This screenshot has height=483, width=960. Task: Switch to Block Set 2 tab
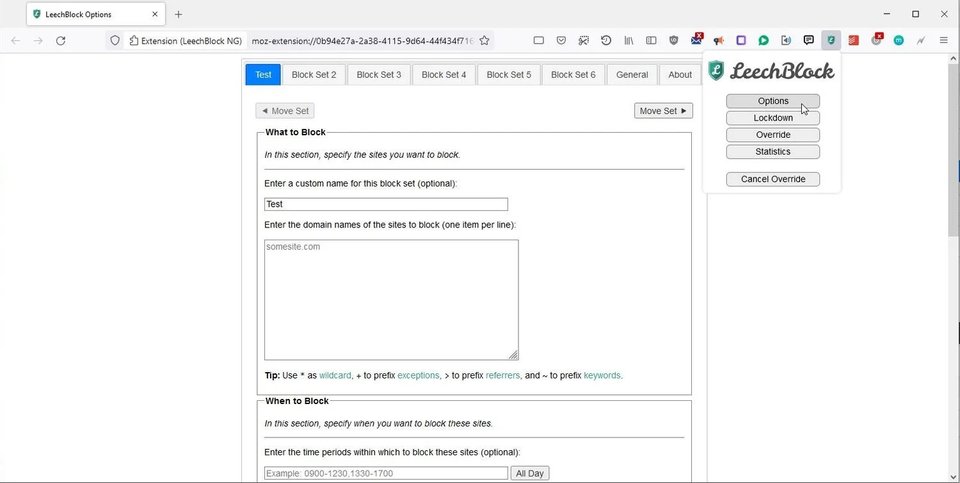314,75
